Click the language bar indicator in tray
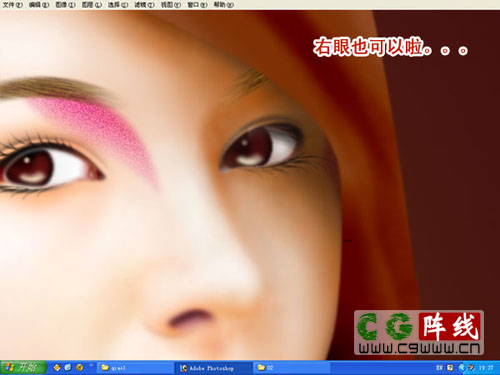500x375 pixels. pos(439,368)
